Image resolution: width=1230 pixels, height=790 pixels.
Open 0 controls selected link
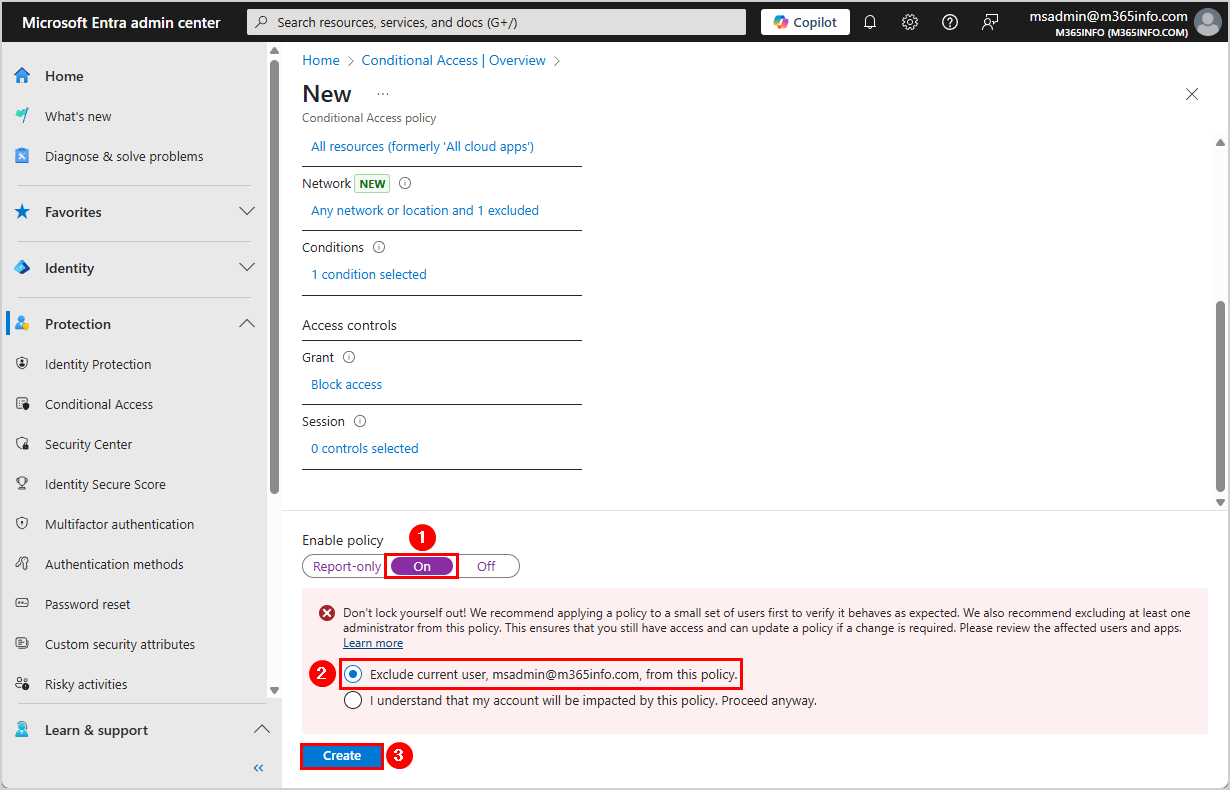coord(364,448)
